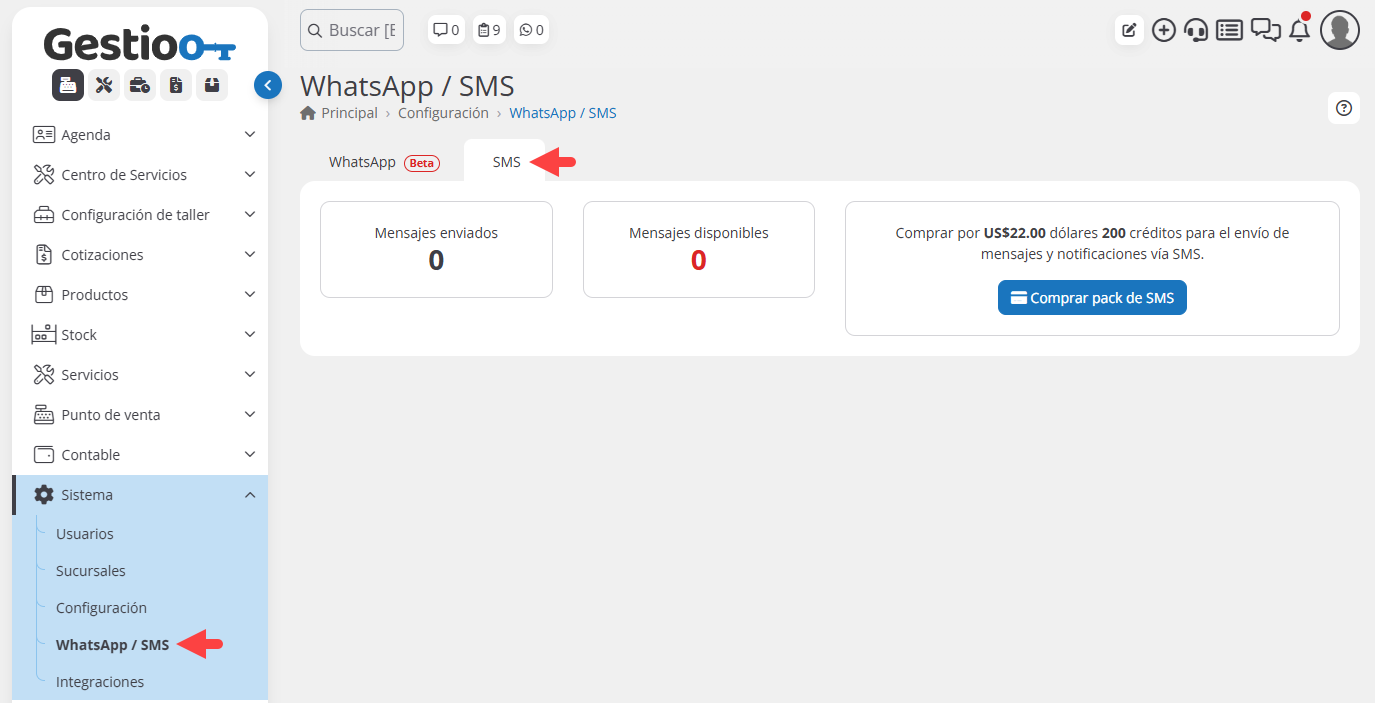Screen dimensions: 1375x703
Task: Click the user avatar profile picture
Action: point(1339,30)
